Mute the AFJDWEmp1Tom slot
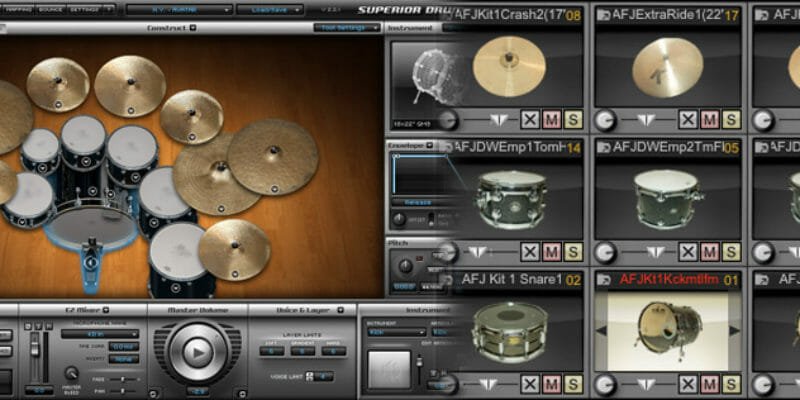The image size is (800, 400). tap(552, 252)
